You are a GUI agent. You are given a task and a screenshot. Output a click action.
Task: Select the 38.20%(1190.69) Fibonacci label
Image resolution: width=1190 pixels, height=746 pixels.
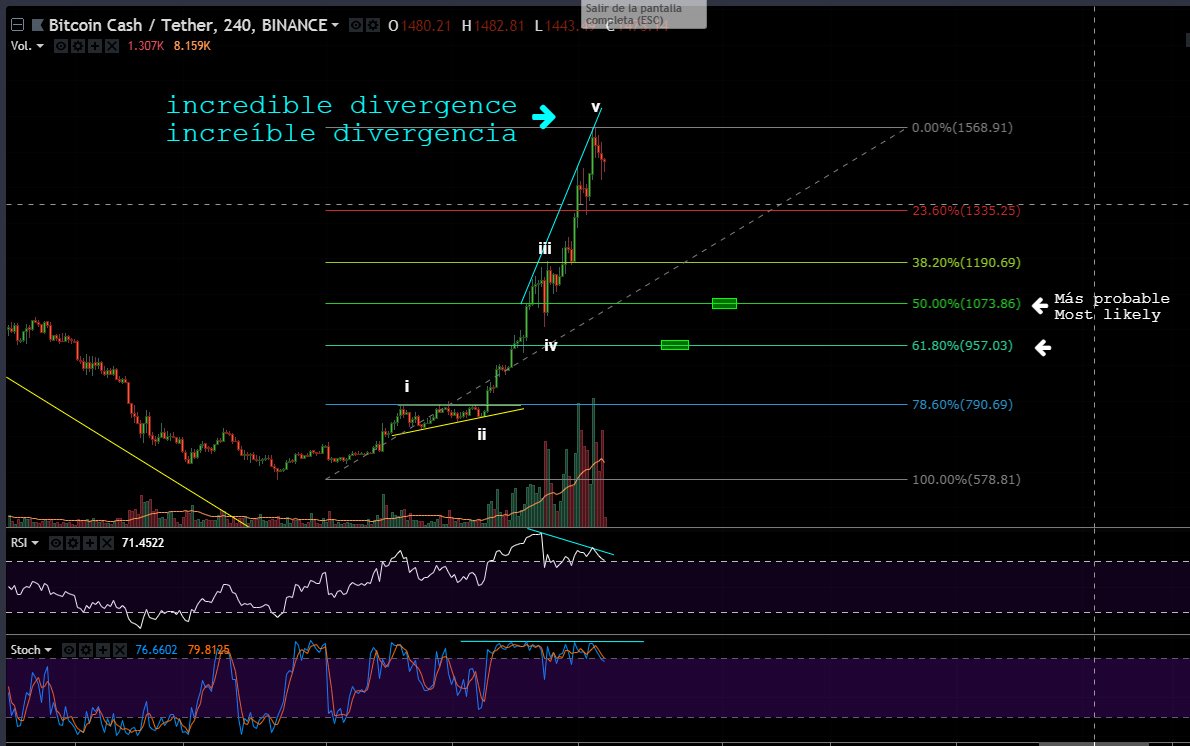pyautogui.click(x=966, y=263)
